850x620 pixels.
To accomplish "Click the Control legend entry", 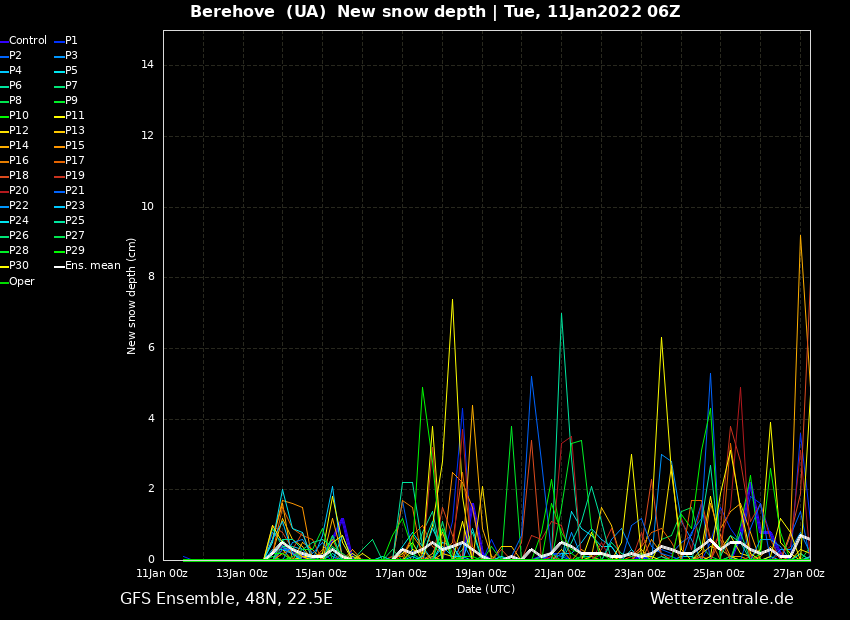I will coord(27,41).
